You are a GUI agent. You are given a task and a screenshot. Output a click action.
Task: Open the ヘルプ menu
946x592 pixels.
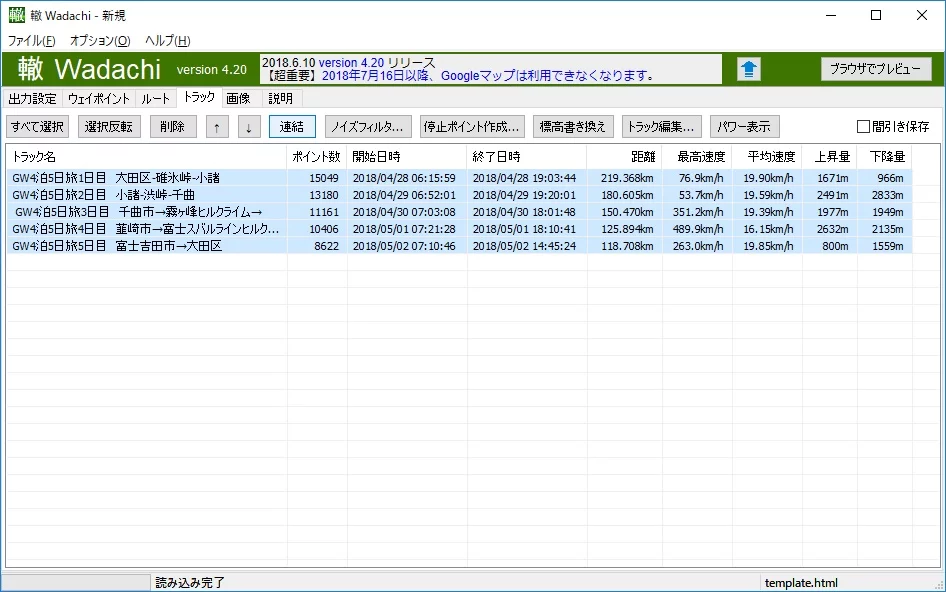click(x=168, y=40)
